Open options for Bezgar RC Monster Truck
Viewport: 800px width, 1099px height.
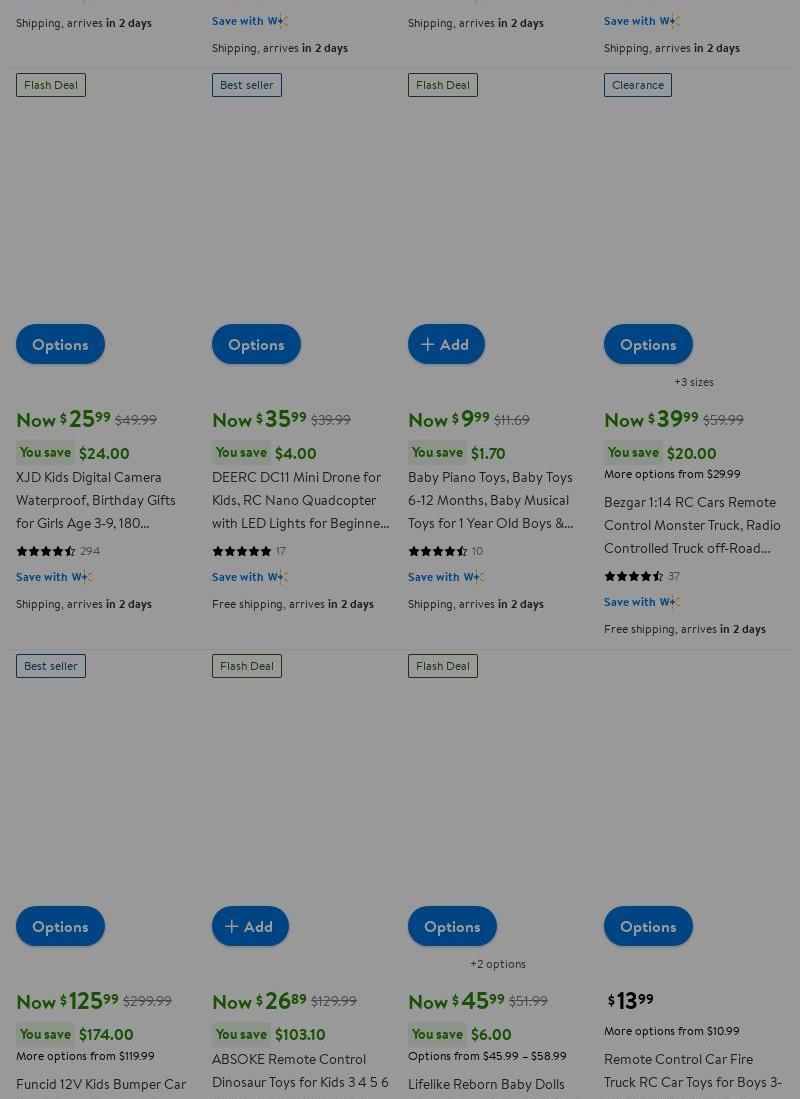(x=648, y=344)
